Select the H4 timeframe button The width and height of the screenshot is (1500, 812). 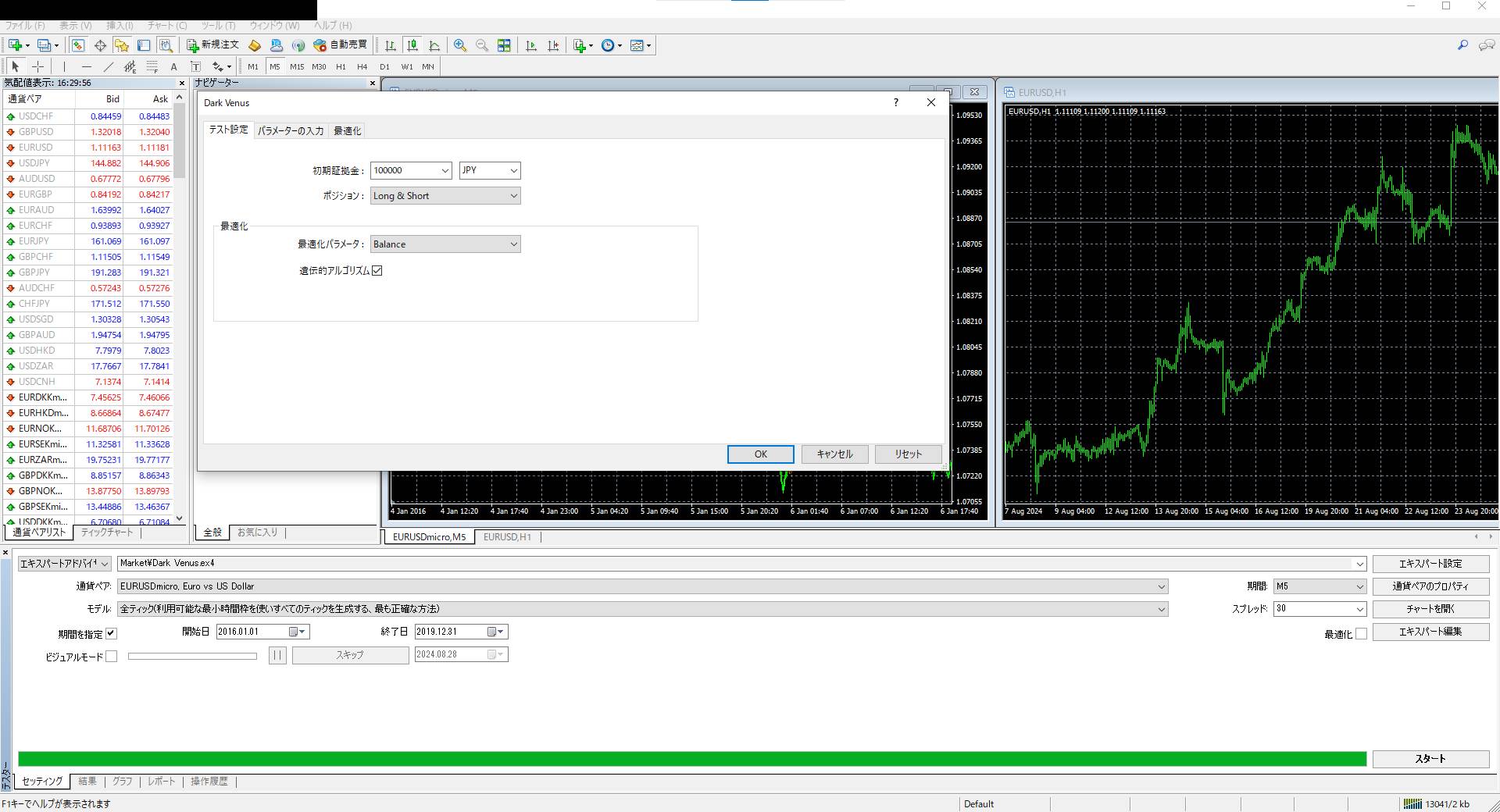coord(362,66)
